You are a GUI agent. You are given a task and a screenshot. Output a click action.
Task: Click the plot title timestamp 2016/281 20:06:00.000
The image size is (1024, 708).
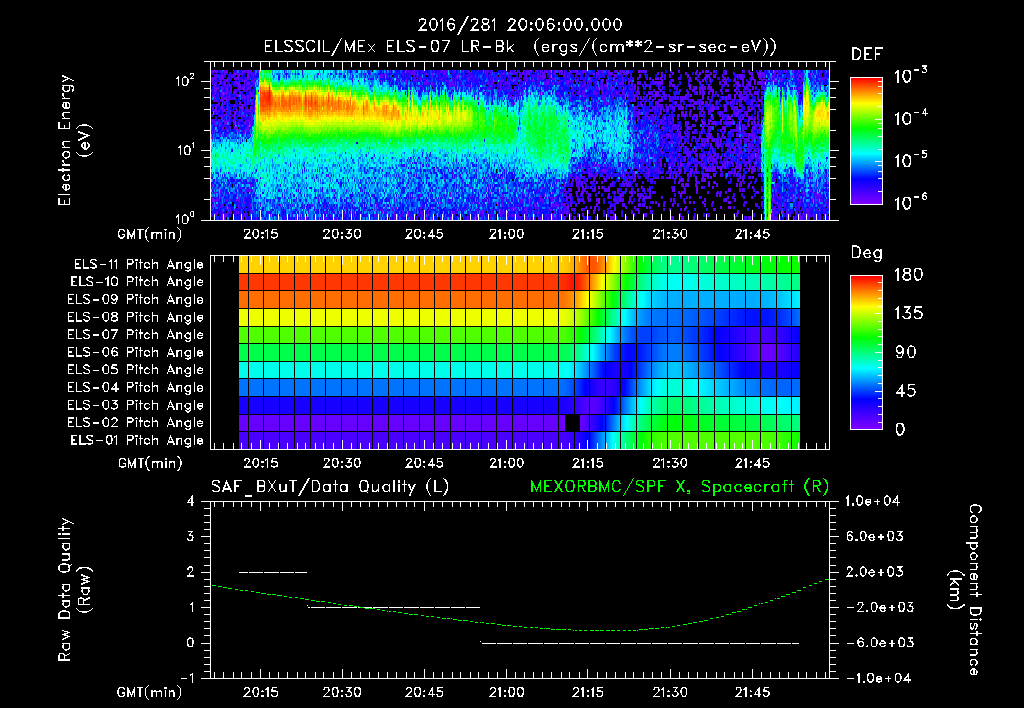tap(520, 25)
